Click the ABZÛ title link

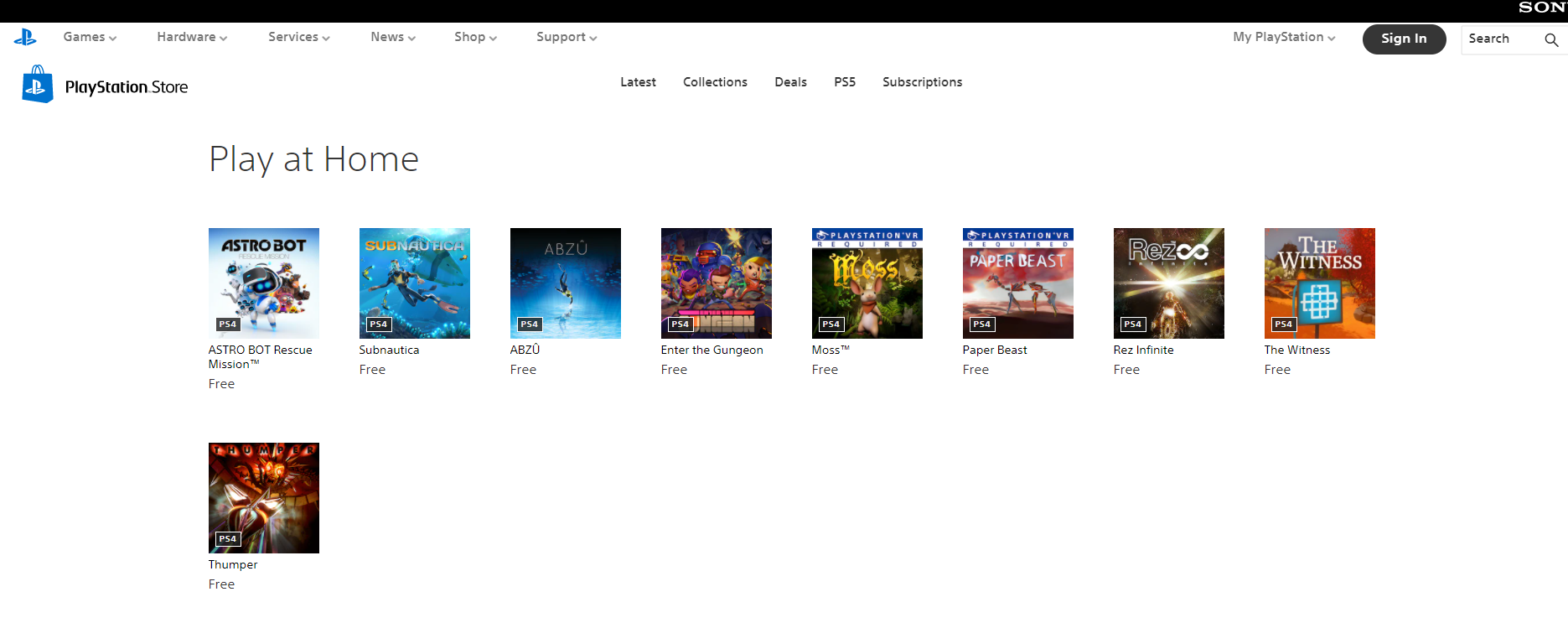pyautogui.click(x=525, y=350)
